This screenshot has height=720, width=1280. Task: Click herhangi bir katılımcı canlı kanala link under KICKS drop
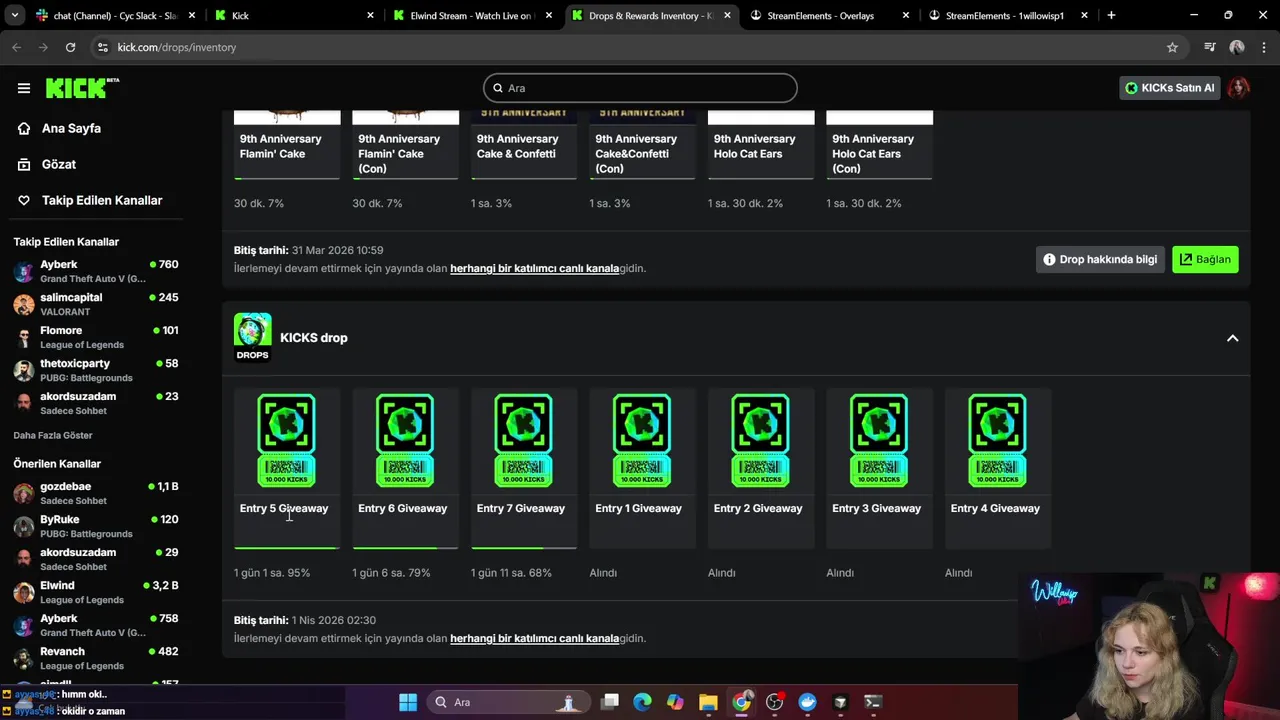534,638
